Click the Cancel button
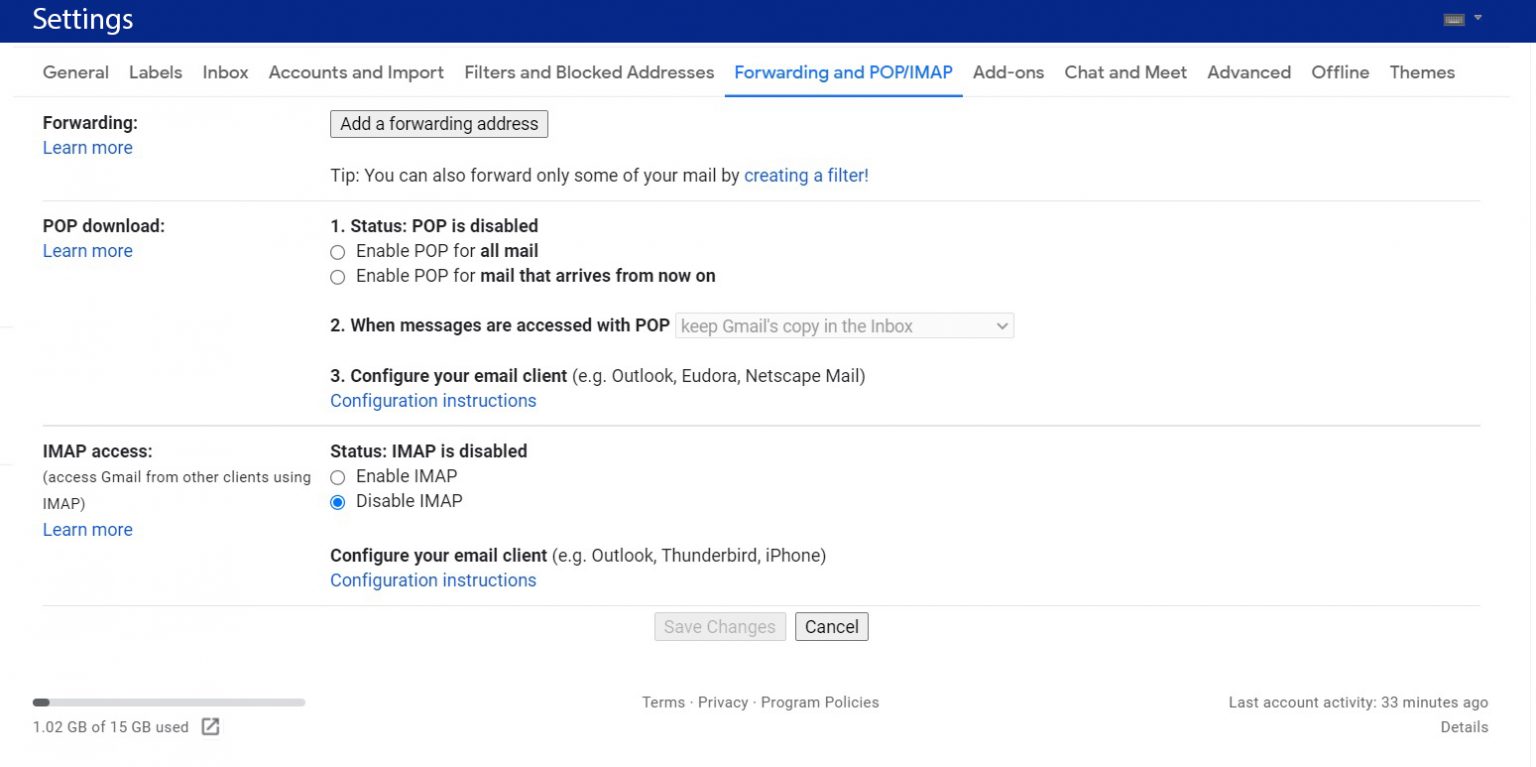 [x=831, y=626]
